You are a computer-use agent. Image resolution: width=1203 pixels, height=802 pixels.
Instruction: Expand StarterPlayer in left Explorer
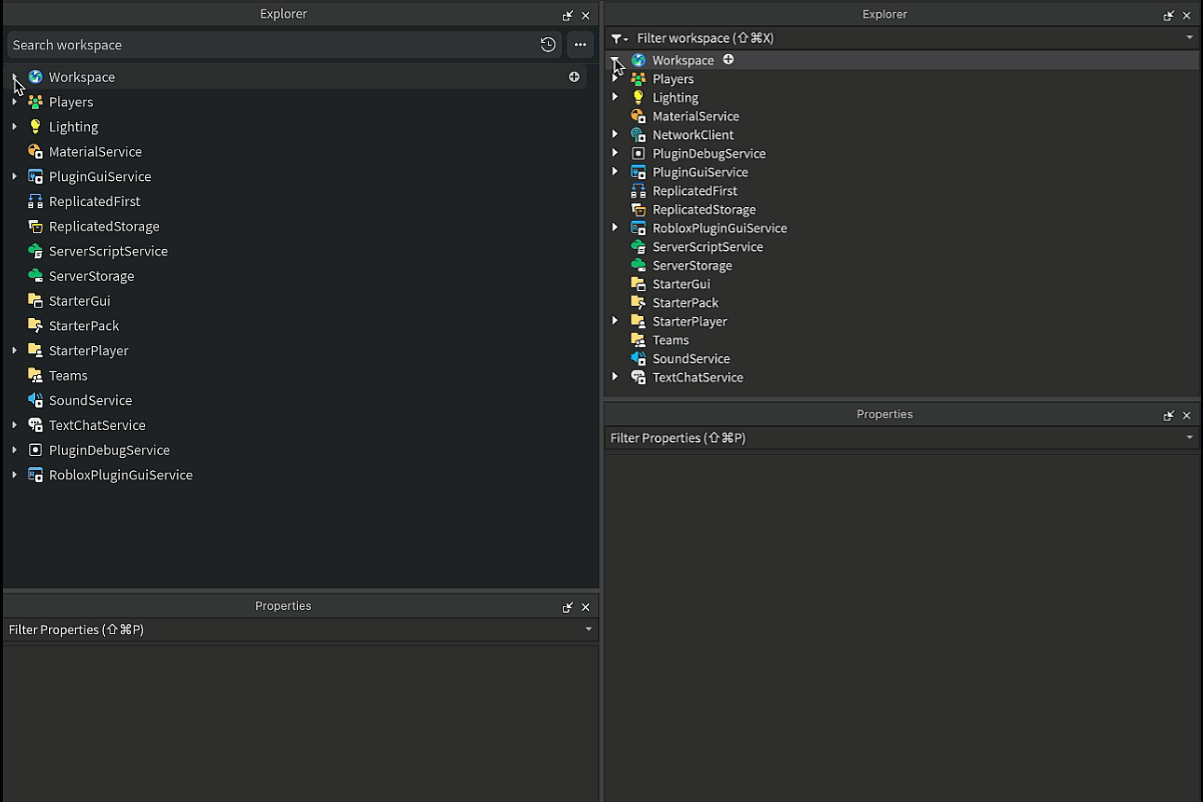coord(14,351)
